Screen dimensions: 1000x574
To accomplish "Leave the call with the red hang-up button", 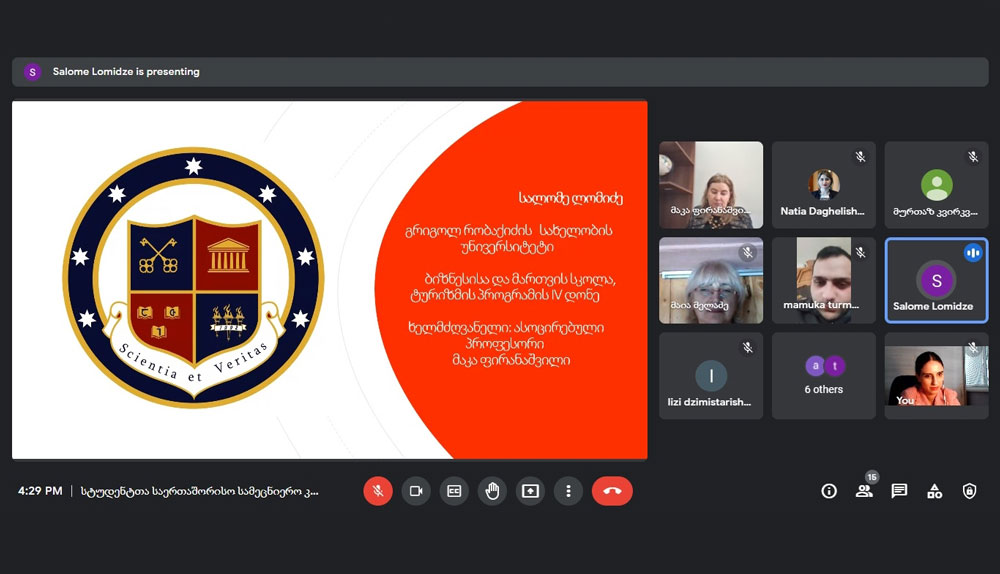I will tap(612, 491).
